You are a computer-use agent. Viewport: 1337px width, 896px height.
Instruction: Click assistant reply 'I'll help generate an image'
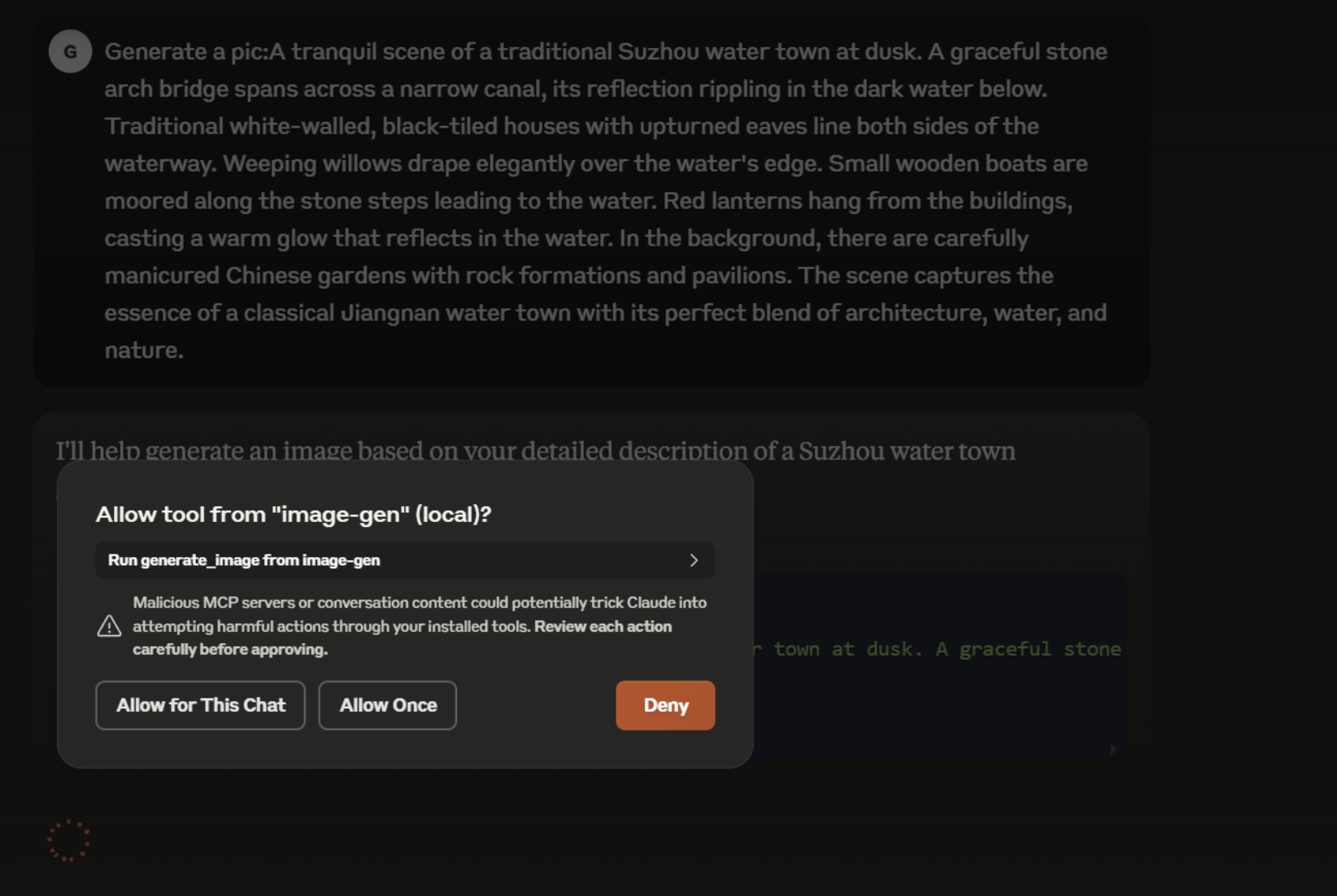coord(535,450)
